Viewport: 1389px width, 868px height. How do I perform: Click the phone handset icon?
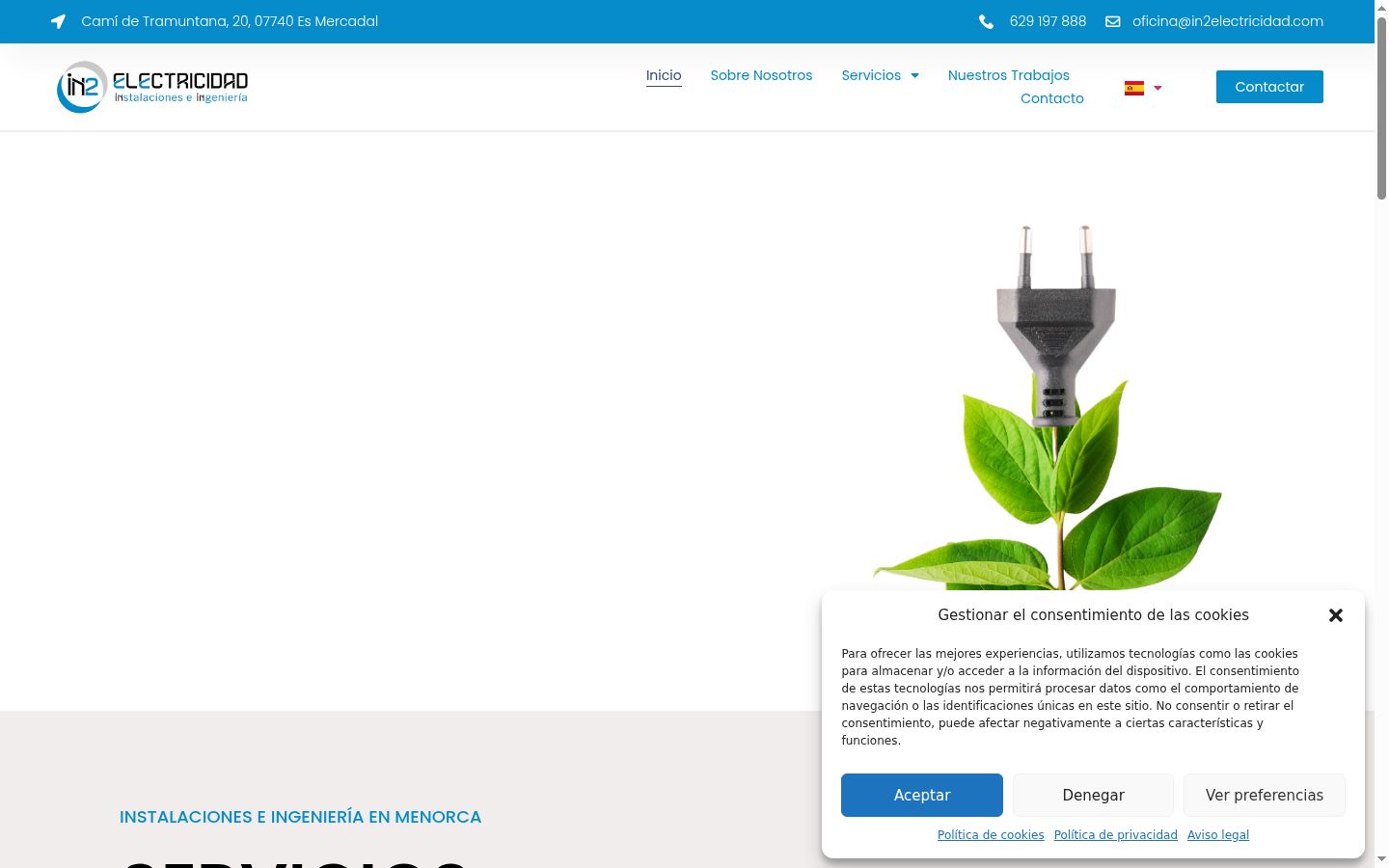click(x=986, y=21)
